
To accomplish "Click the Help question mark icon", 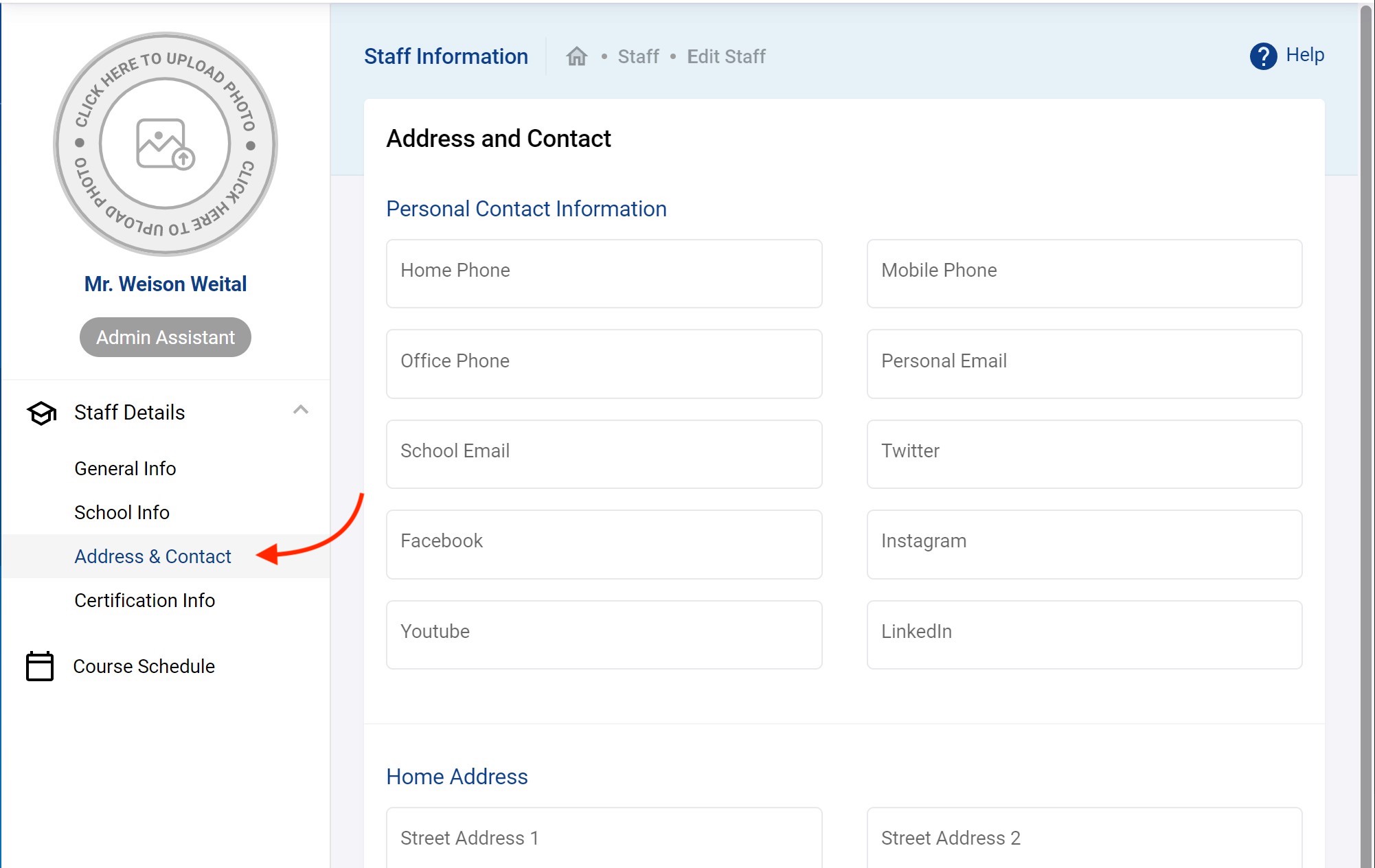I will 1262,56.
